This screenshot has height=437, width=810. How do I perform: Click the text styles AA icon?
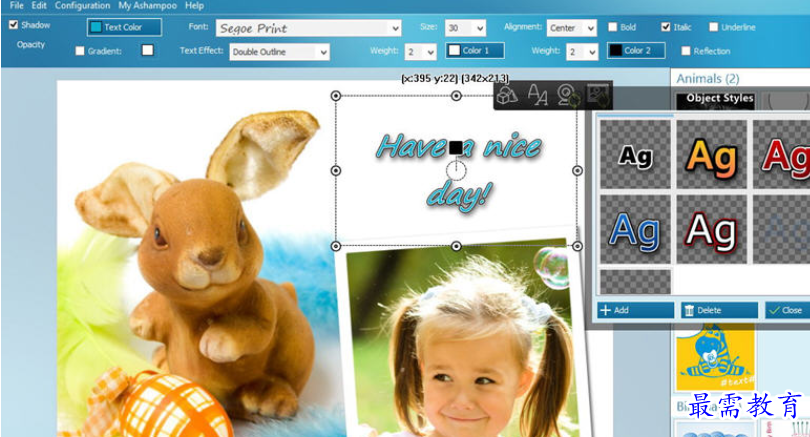[537, 95]
